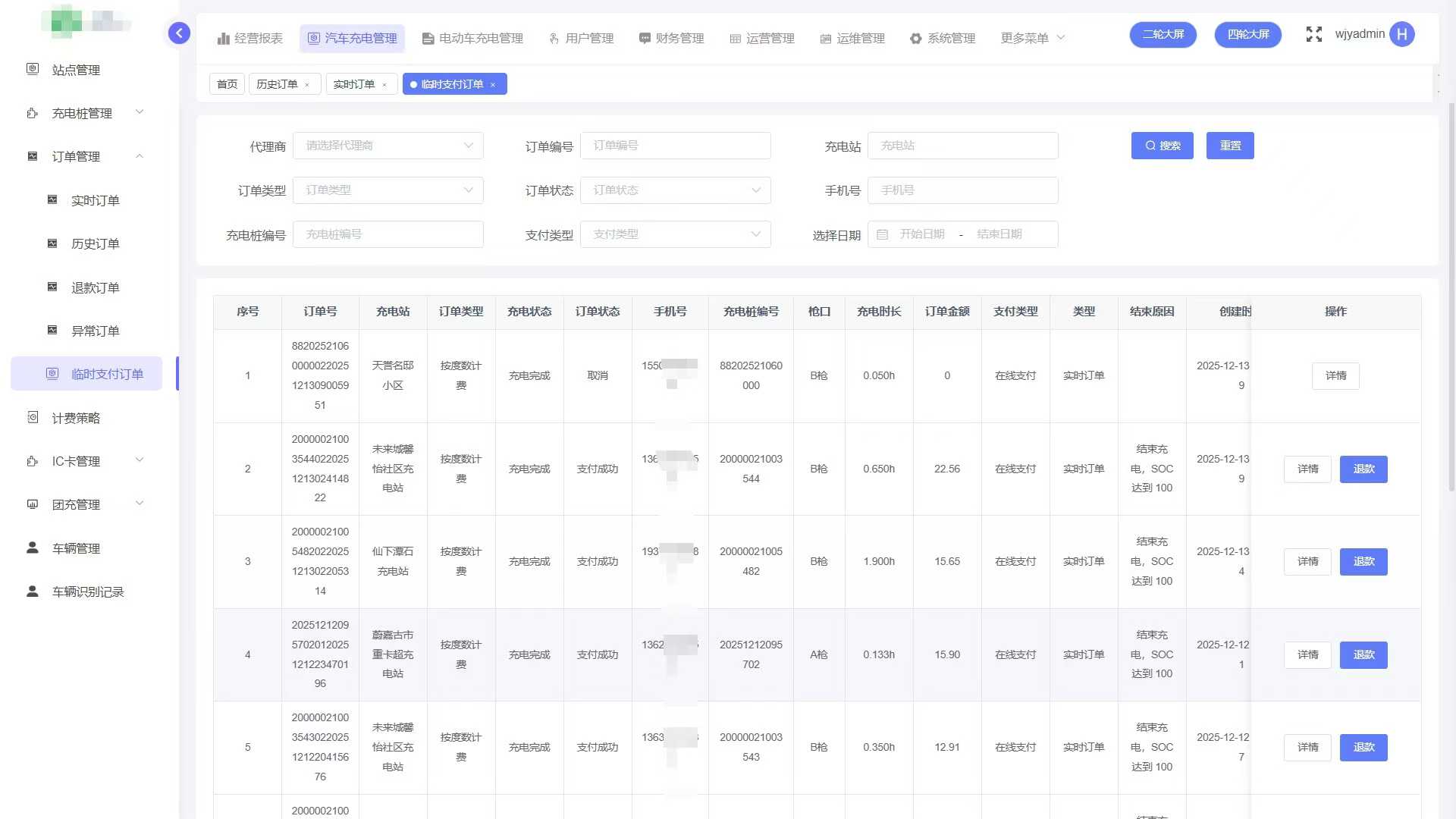Image resolution: width=1456 pixels, height=819 pixels.
Task: Click the user avatar H icon
Action: click(1401, 34)
